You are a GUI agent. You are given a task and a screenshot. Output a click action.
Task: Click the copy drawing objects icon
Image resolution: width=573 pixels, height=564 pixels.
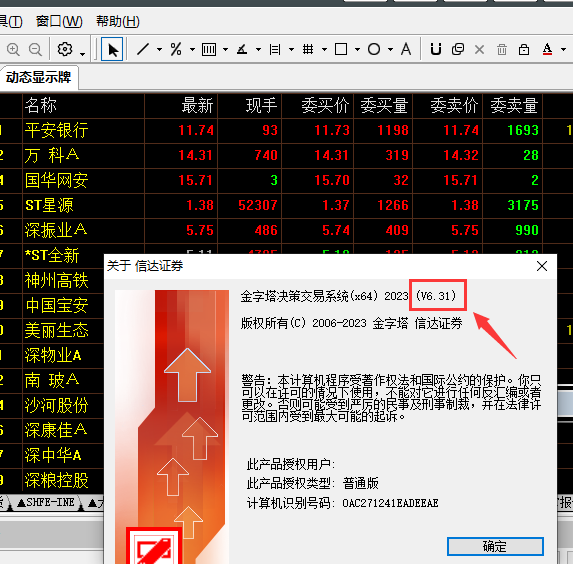tap(458, 49)
